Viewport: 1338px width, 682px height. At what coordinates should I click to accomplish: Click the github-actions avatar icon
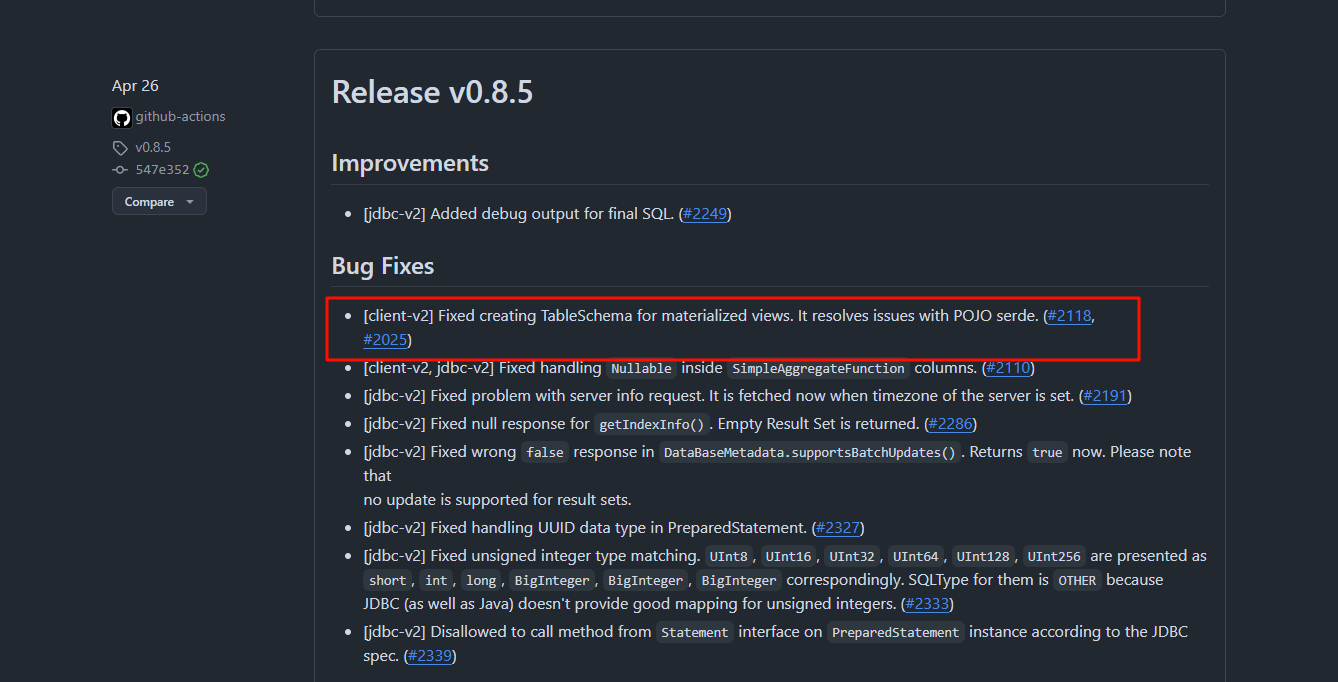pos(121,117)
